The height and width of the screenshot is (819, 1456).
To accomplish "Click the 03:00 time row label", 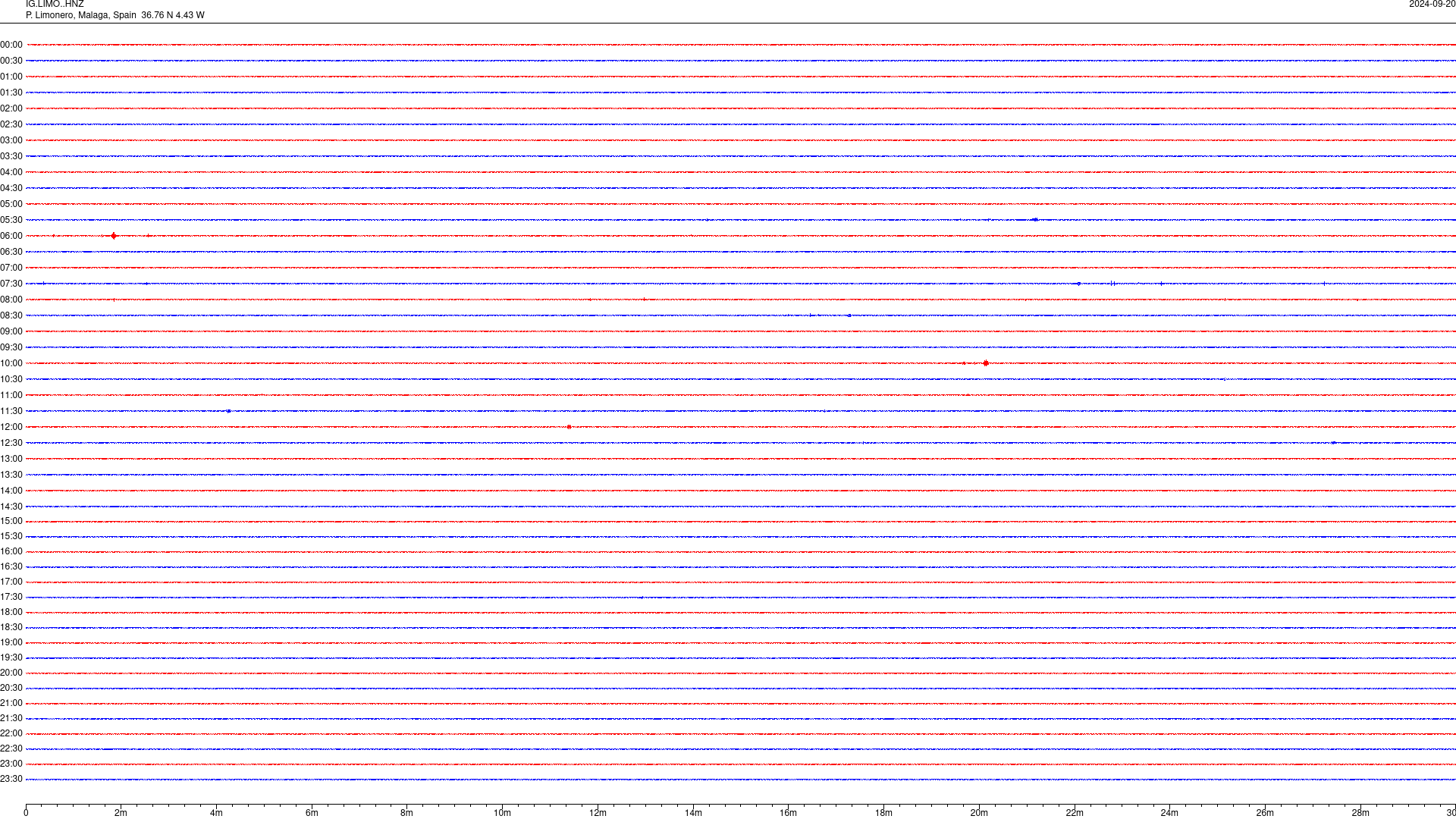I will (x=11, y=140).
